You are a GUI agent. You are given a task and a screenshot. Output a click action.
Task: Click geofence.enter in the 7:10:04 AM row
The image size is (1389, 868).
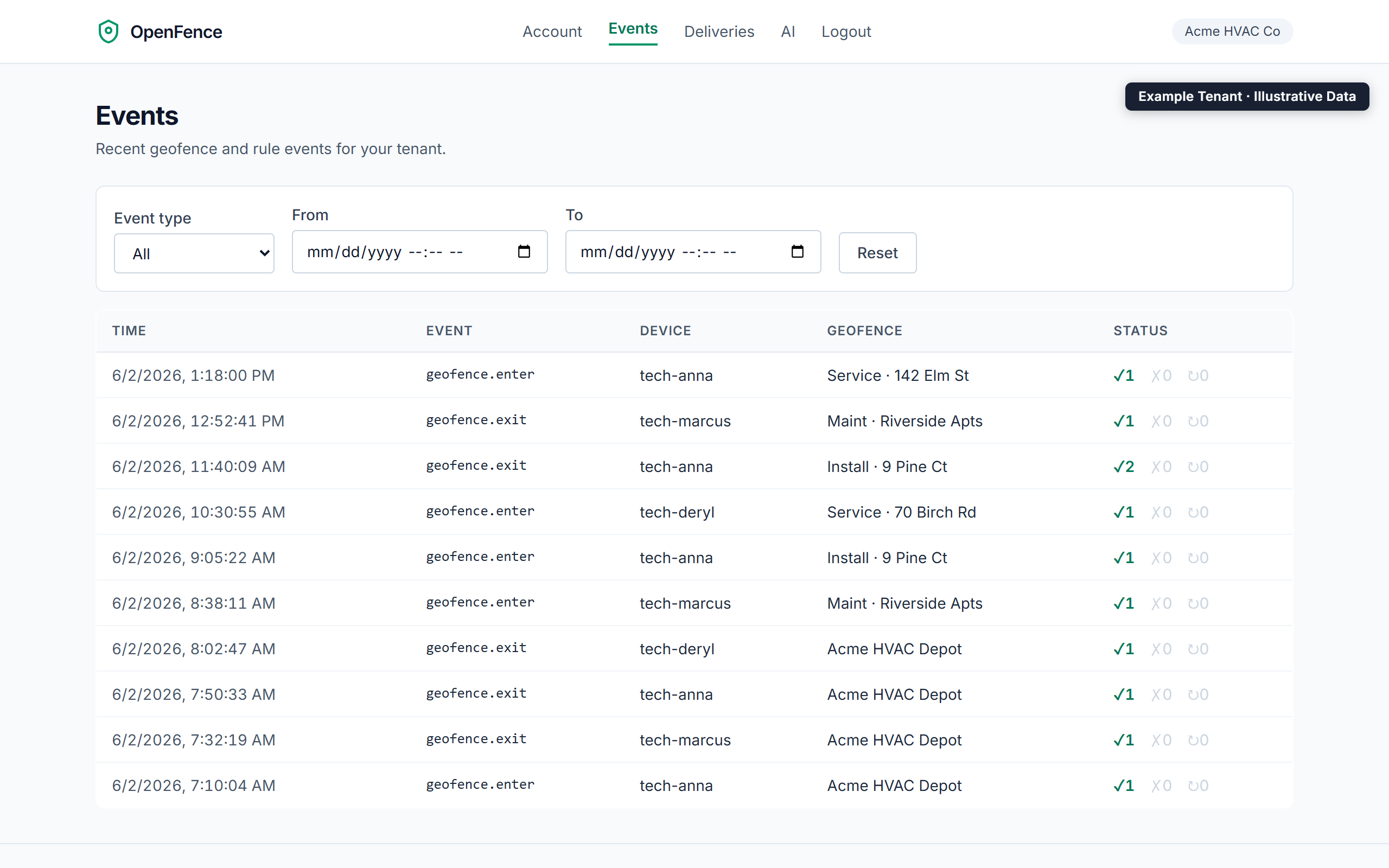click(x=480, y=785)
